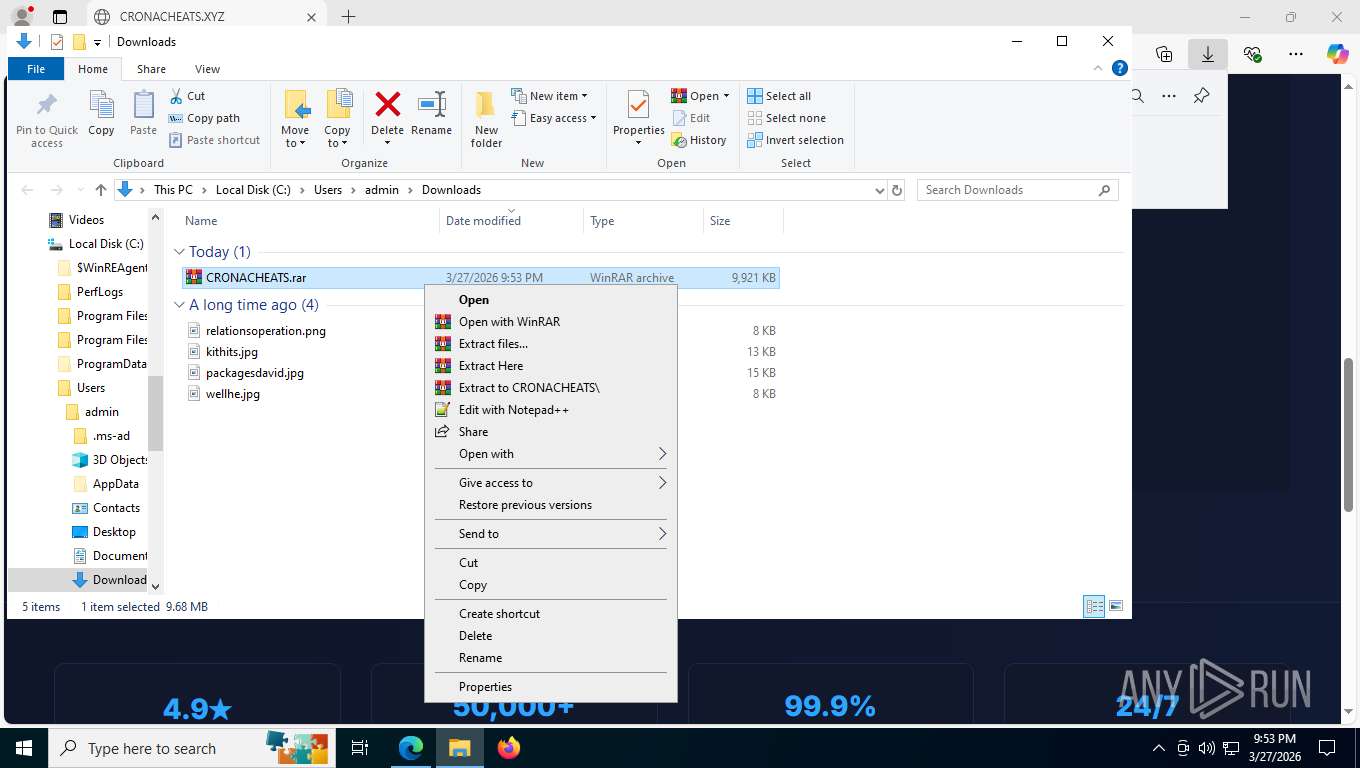
Task: Collapse the Today (1) group
Action: (180, 252)
